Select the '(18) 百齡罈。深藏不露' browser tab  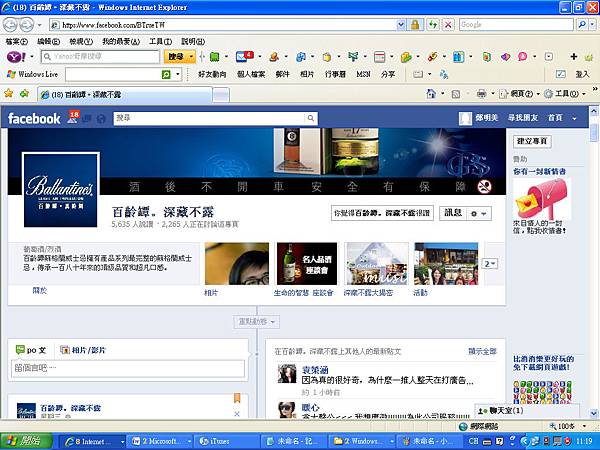point(125,95)
